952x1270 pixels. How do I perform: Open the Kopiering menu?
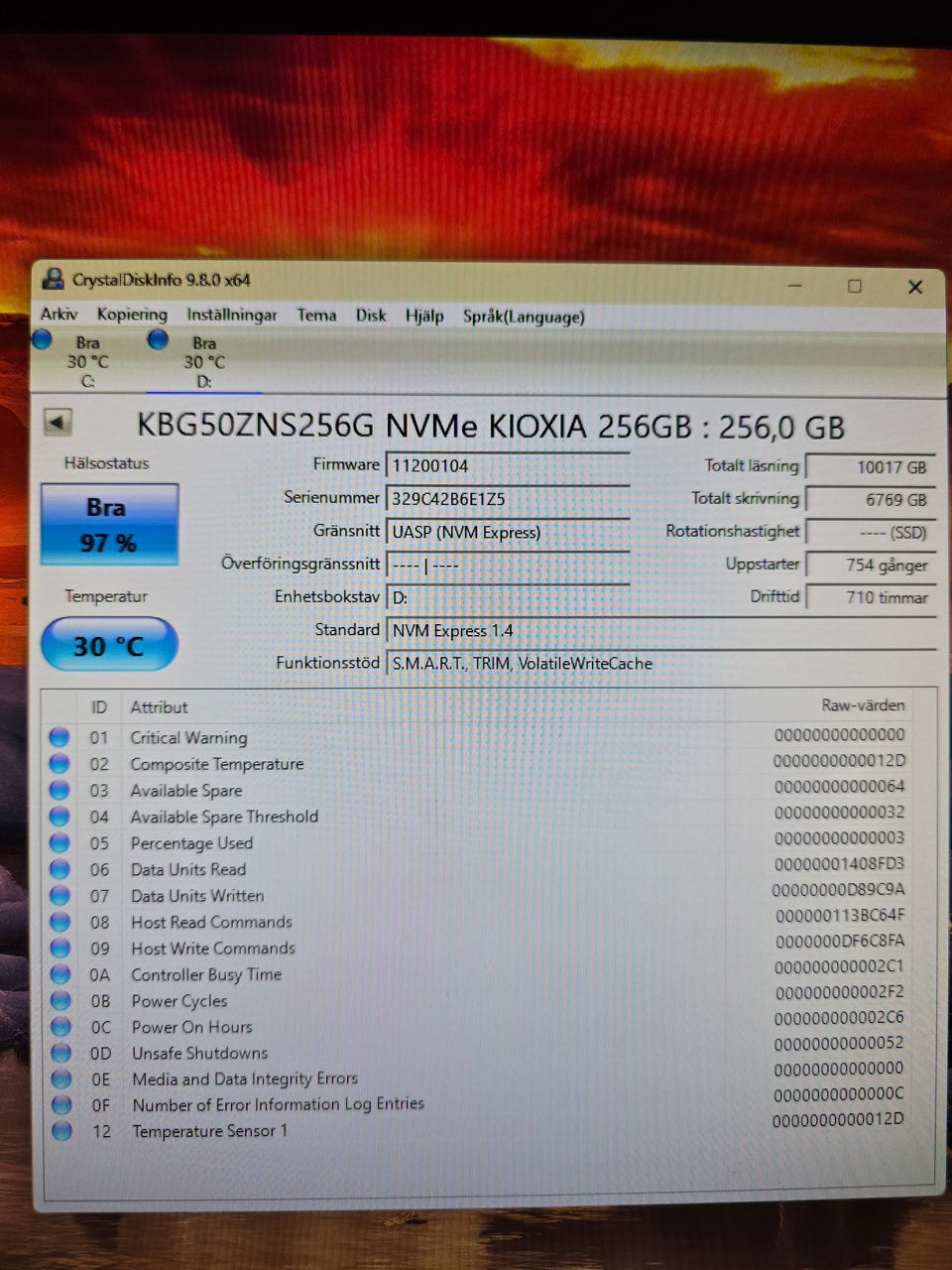point(132,315)
